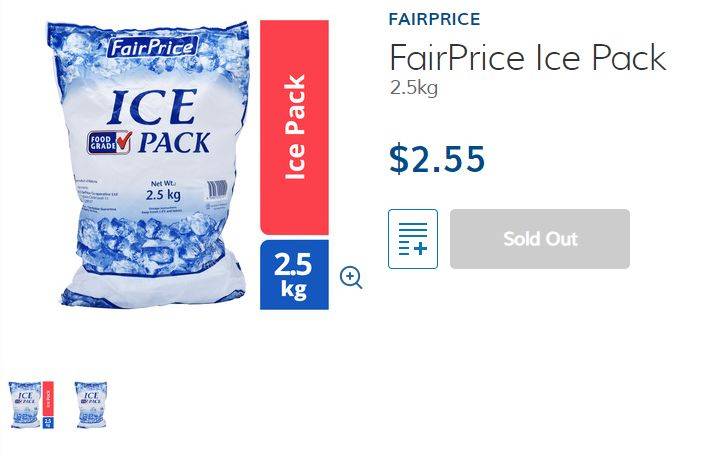714x456 pixels.
Task: Click the red vertical Ice Pack banner
Action: pyautogui.click(x=294, y=127)
